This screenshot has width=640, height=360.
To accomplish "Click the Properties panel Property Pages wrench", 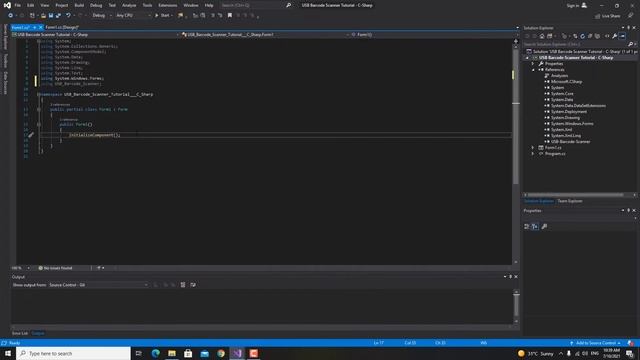I will (x=544, y=227).
